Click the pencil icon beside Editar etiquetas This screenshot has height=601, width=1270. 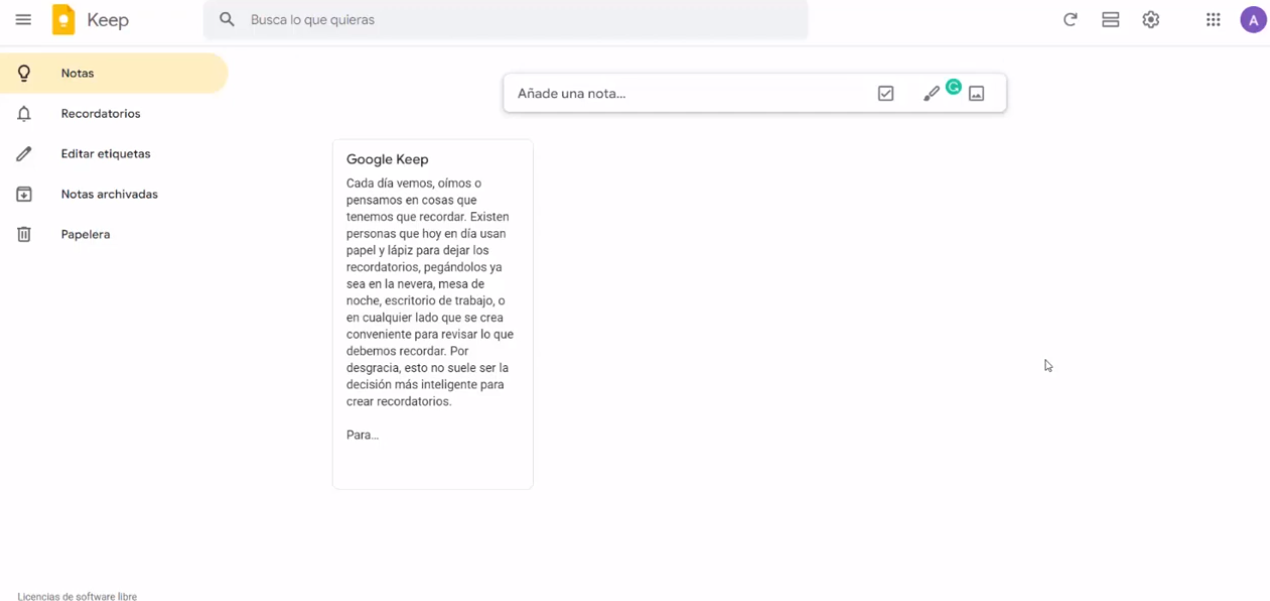point(24,154)
